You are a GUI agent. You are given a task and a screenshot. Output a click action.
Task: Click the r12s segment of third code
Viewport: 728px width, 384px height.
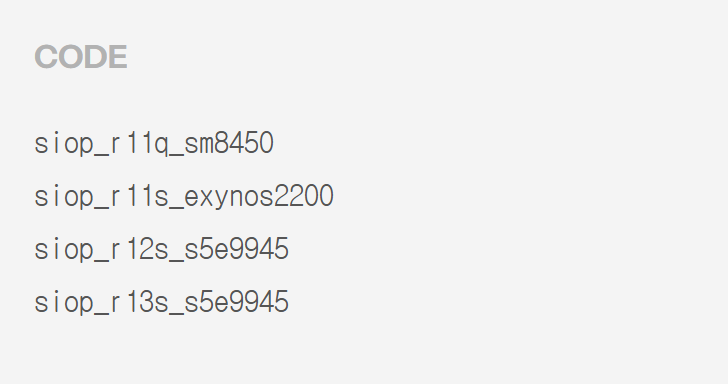tap(139, 249)
